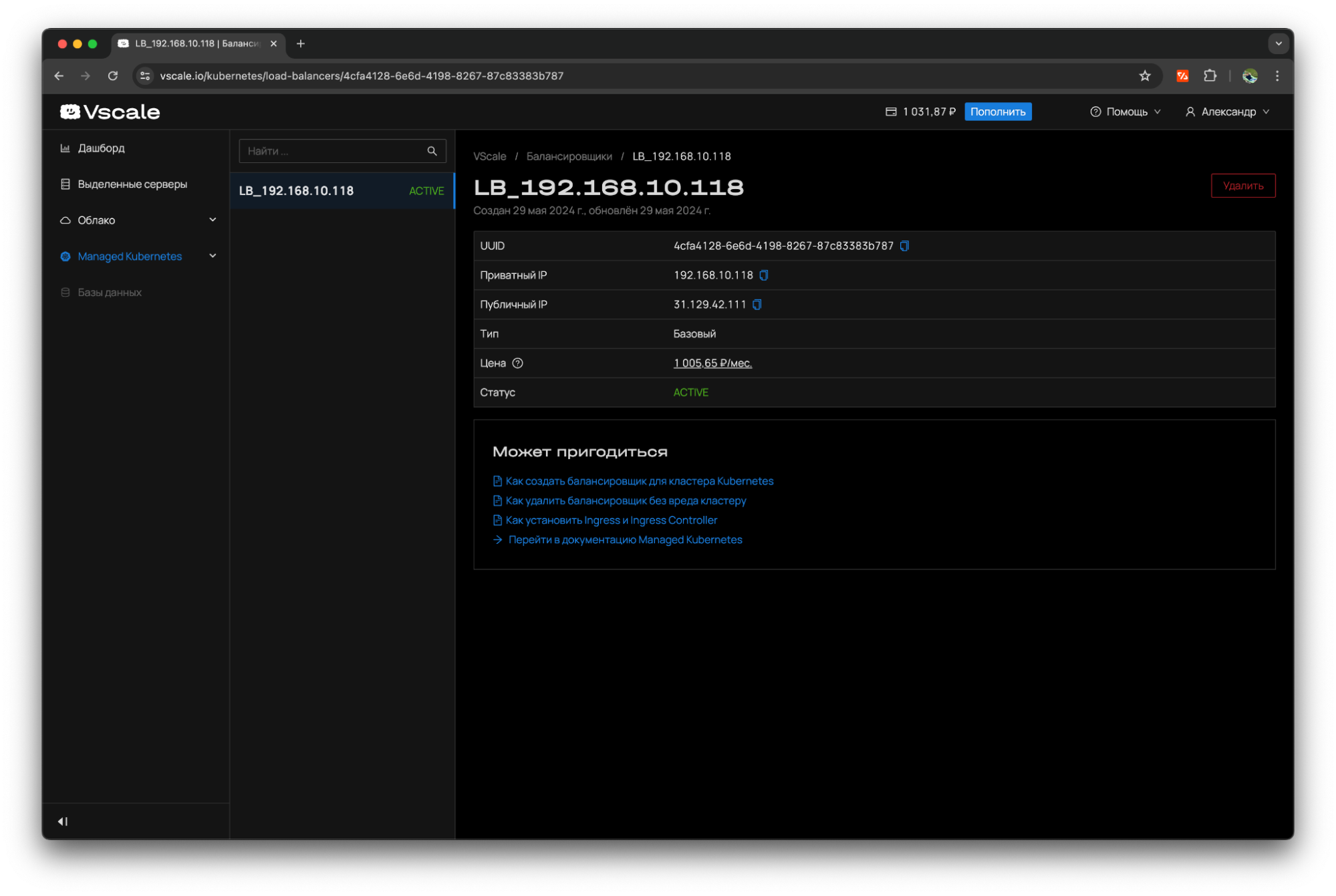Go back in browser history
1336x896 pixels.
tap(59, 76)
